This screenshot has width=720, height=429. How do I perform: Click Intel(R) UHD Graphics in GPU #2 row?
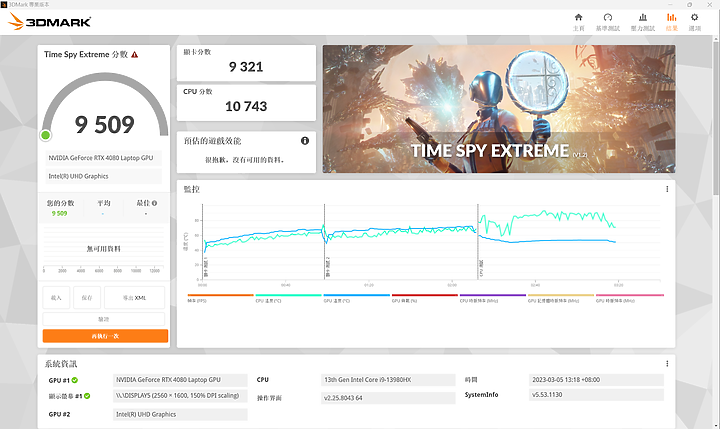pos(180,414)
